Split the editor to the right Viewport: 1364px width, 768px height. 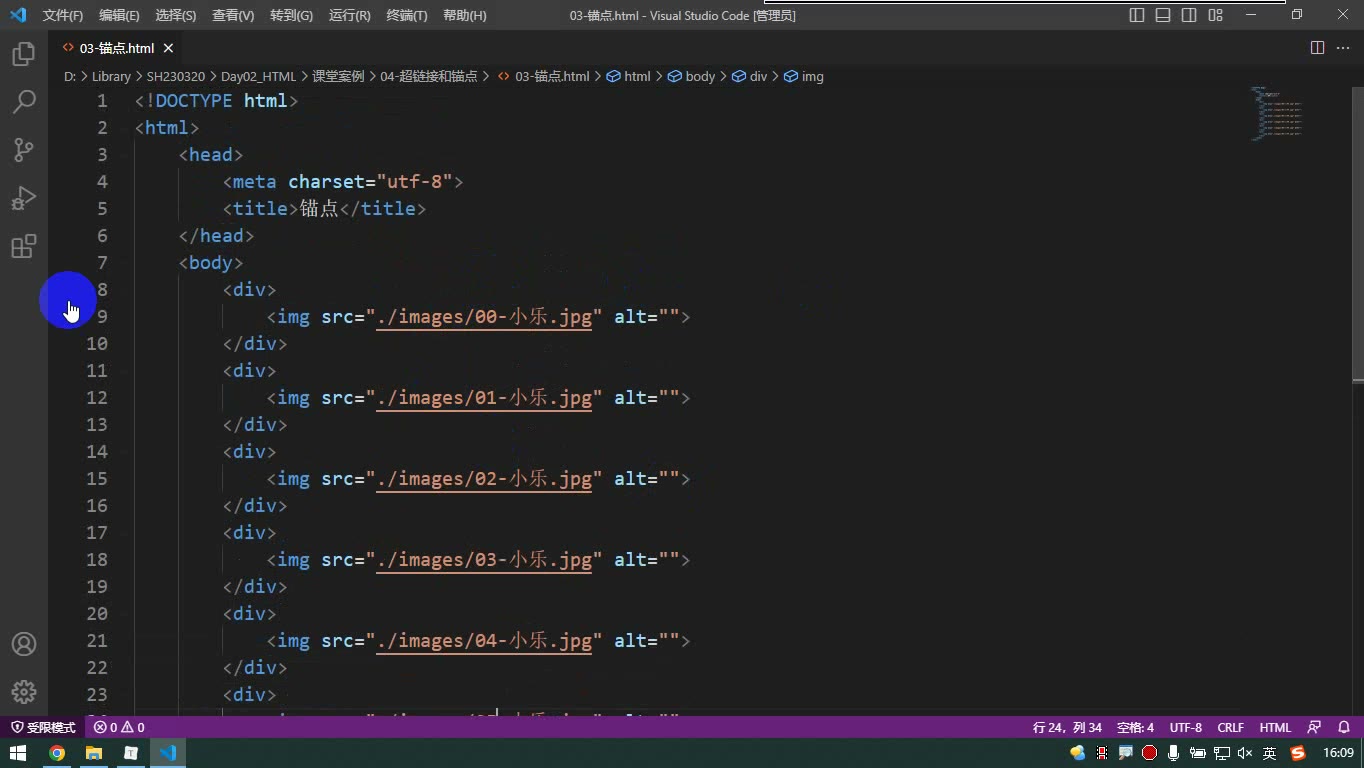coord(1317,48)
